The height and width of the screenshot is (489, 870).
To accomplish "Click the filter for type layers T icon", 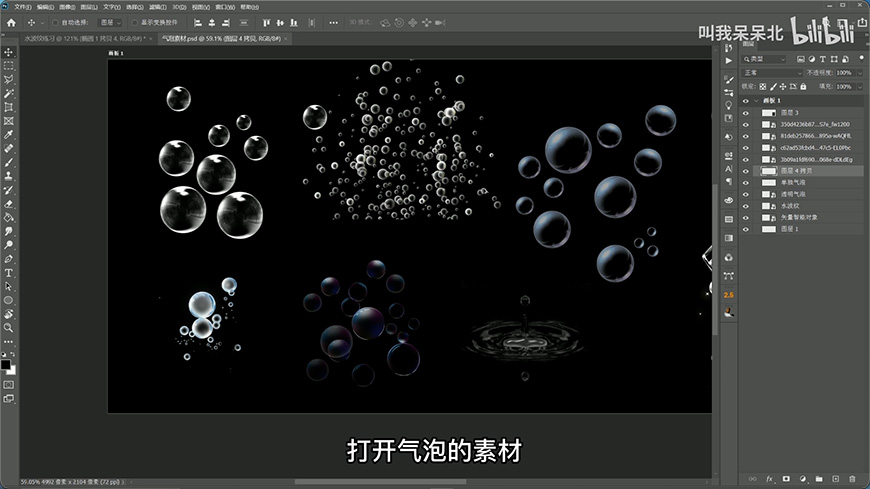I will [823, 59].
